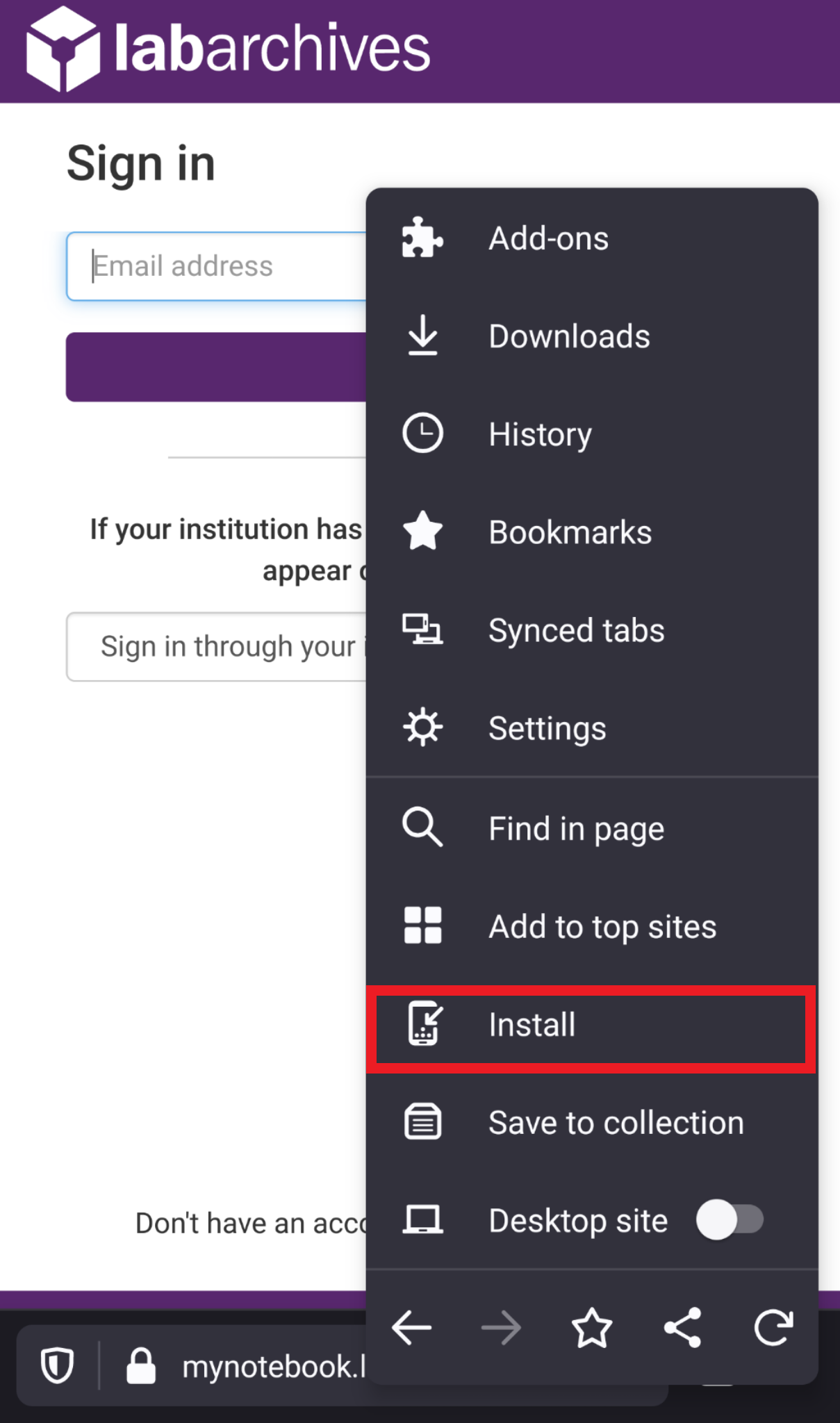
Task: Open Synced tabs menu entry
Action: [x=592, y=630]
